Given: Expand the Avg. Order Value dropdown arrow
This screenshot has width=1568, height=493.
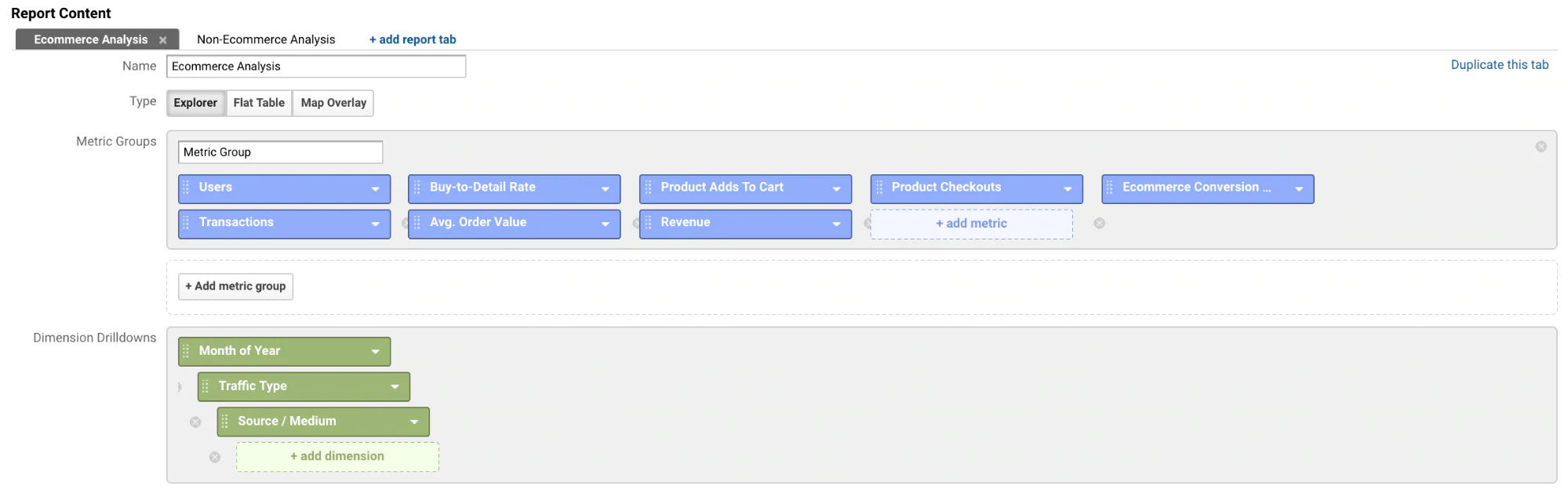Looking at the screenshot, I should (x=605, y=225).
